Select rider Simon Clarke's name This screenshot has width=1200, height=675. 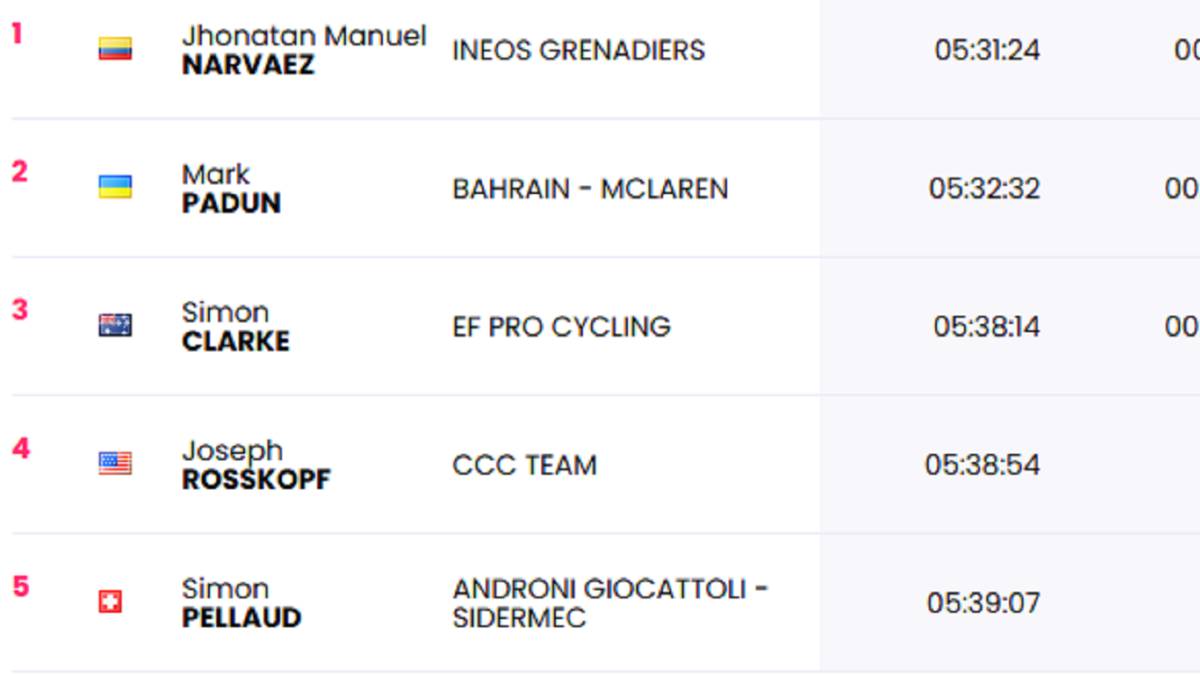(x=236, y=326)
